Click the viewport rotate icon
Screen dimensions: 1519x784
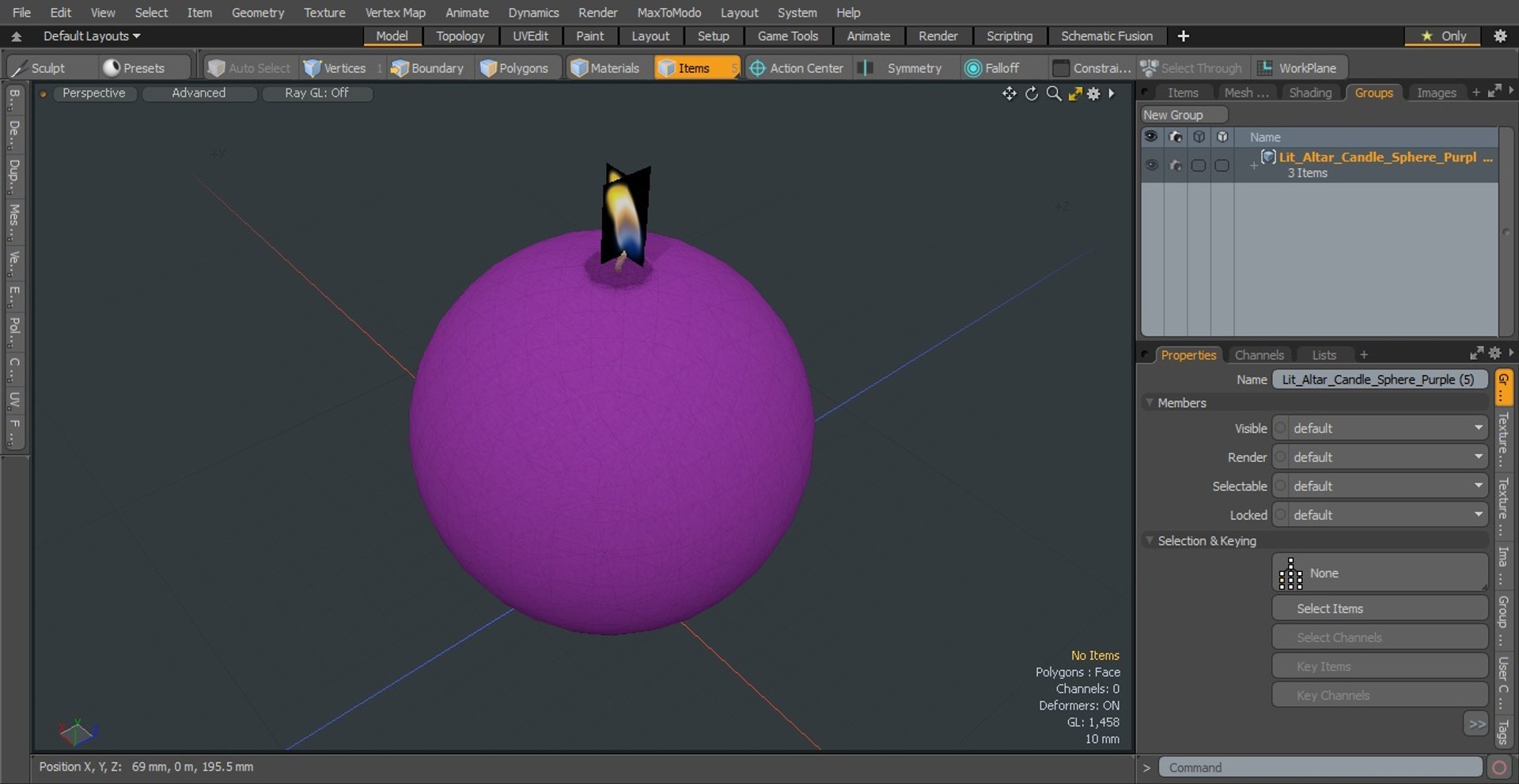click(1032, 93)
